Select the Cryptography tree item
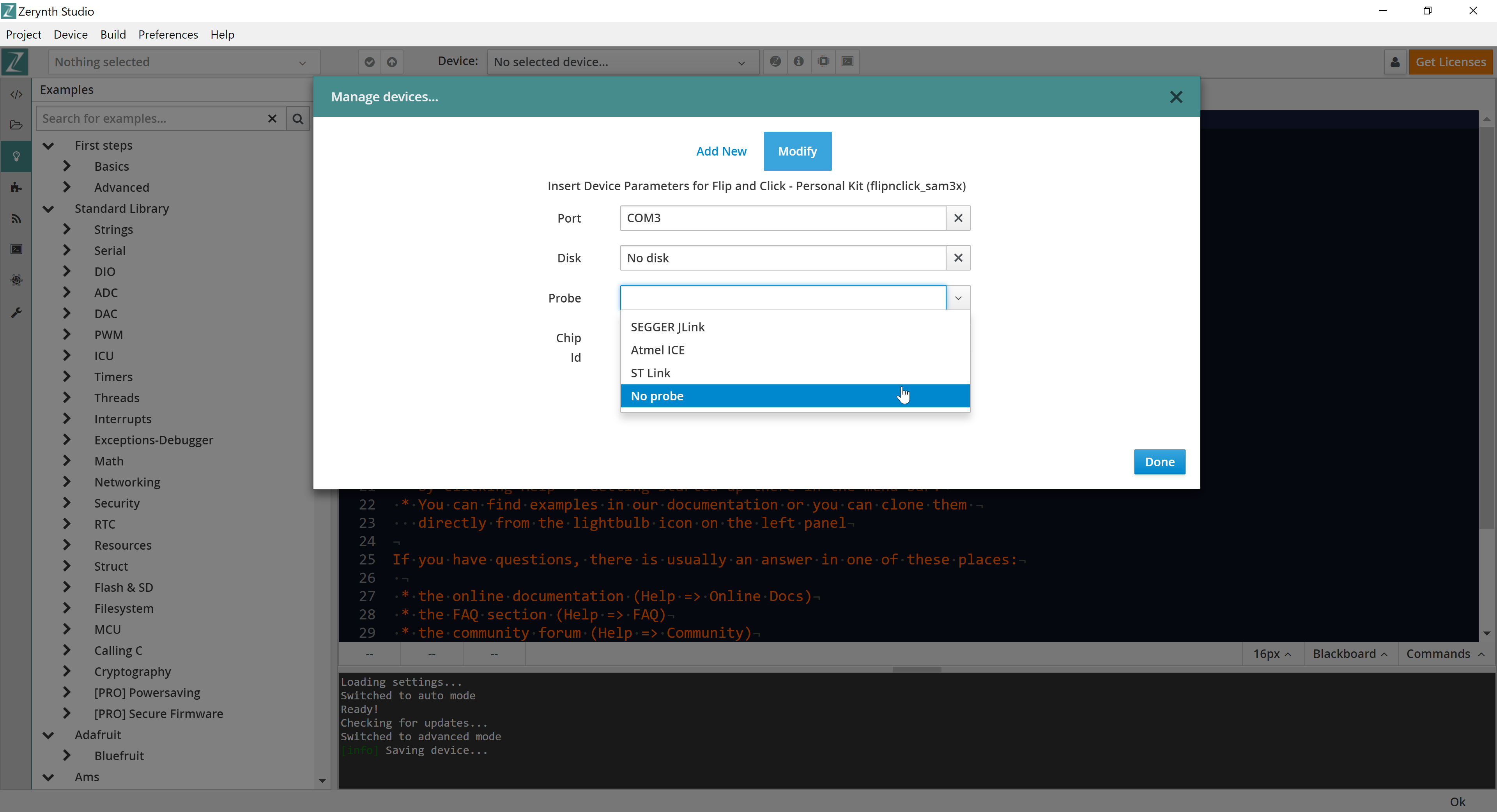Viewport: 1497px width, 812px height. pyautogui.click(x=133, y=671)
